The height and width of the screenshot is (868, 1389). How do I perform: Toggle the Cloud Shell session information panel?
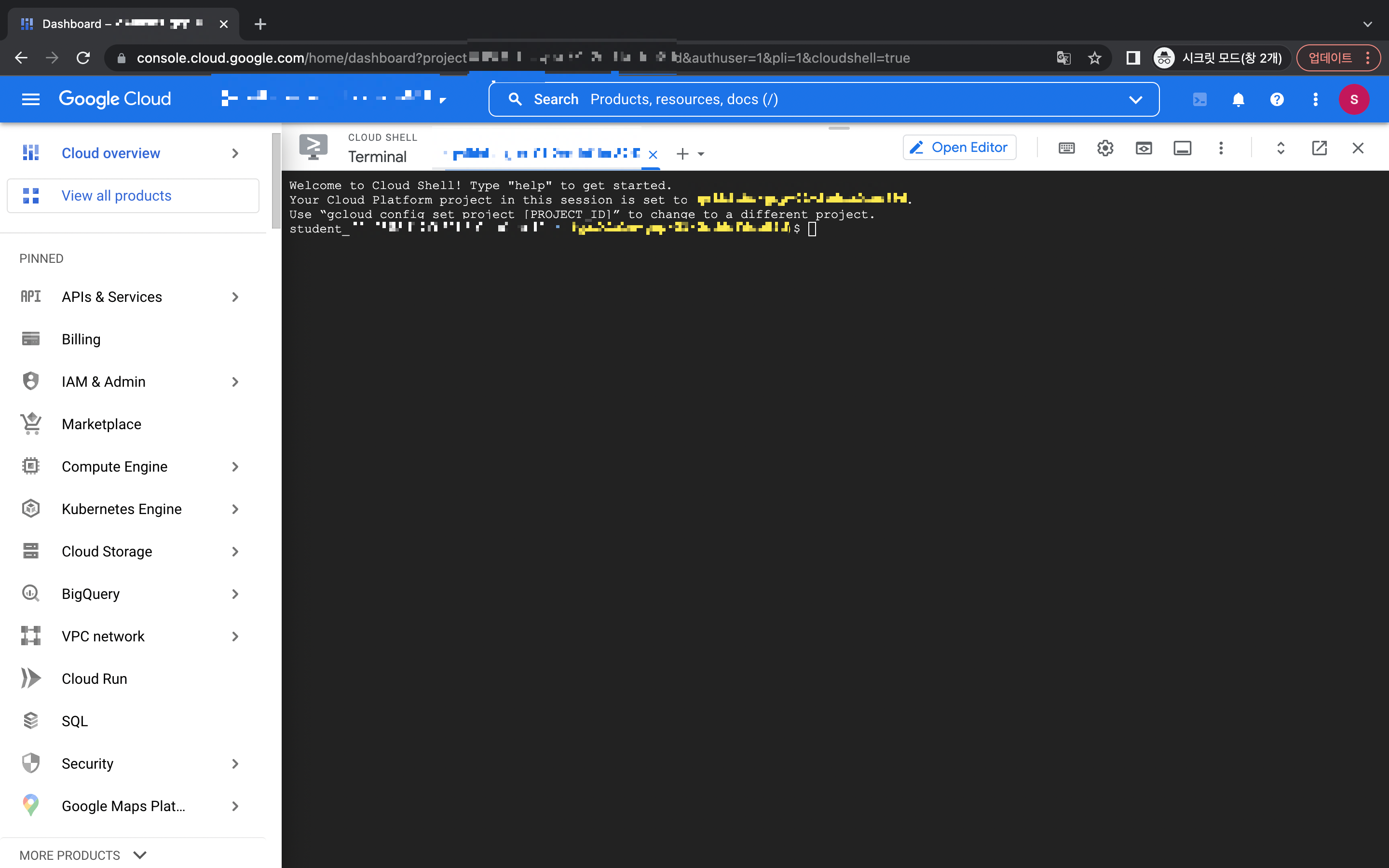pyautogui.click(x=1182, y=148)
